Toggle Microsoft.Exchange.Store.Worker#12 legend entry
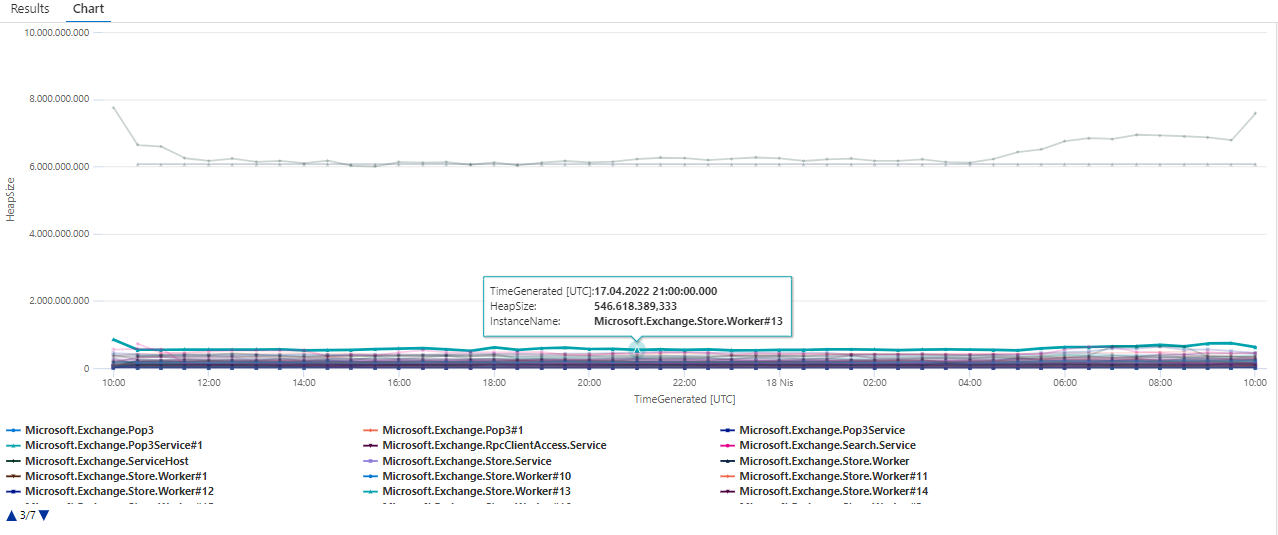This screenshot has height=535, width=1278. (109, 491)
